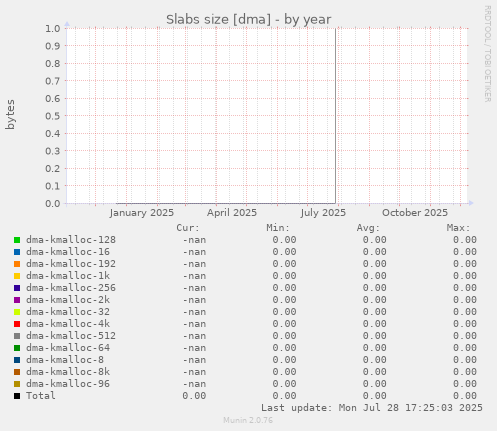Click the 0.5 y-axis tick value
This screenshot has height=431, width=497.
point(53,116)
